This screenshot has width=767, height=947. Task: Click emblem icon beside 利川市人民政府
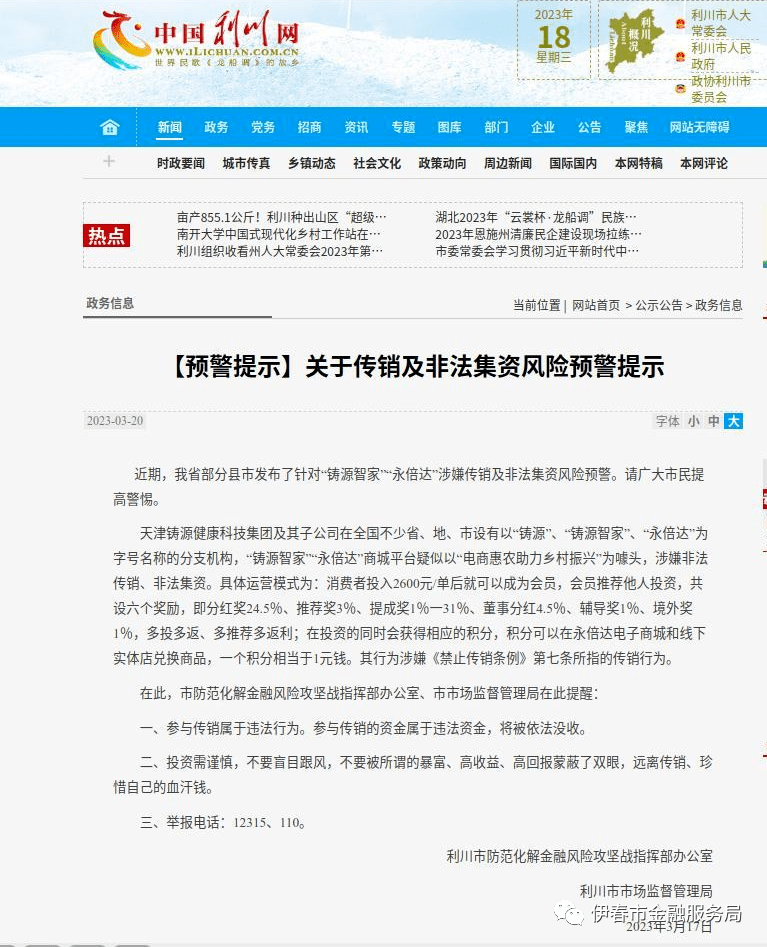tap(681, 56)
